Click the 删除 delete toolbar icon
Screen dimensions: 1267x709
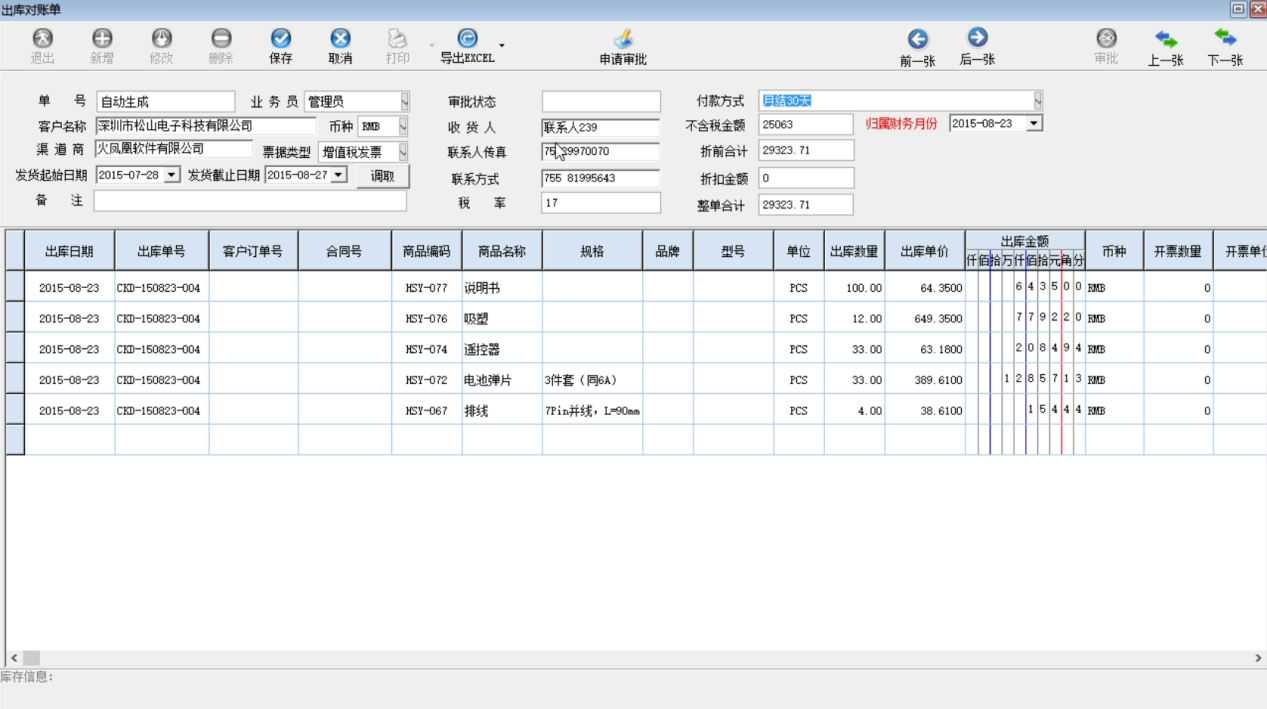(221, 38)
